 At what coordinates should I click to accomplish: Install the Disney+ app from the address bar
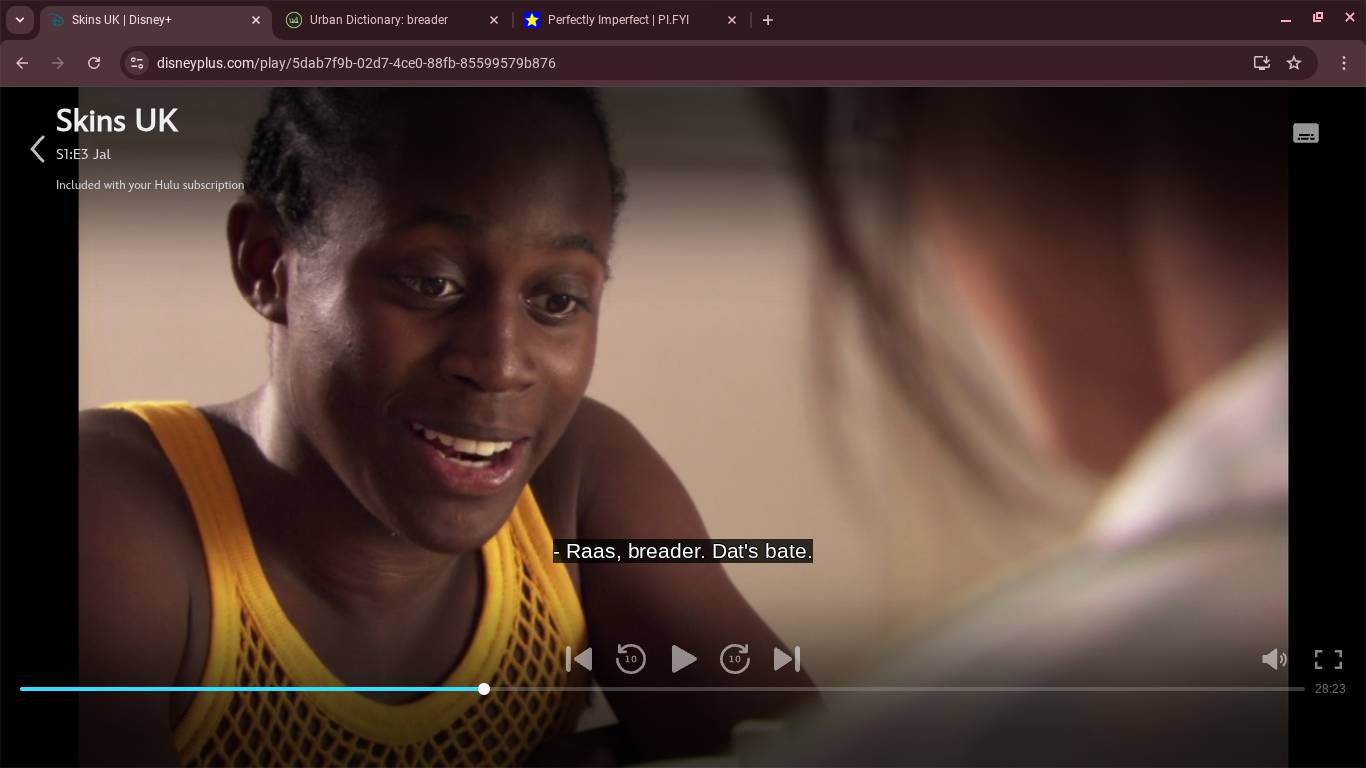1262,63
